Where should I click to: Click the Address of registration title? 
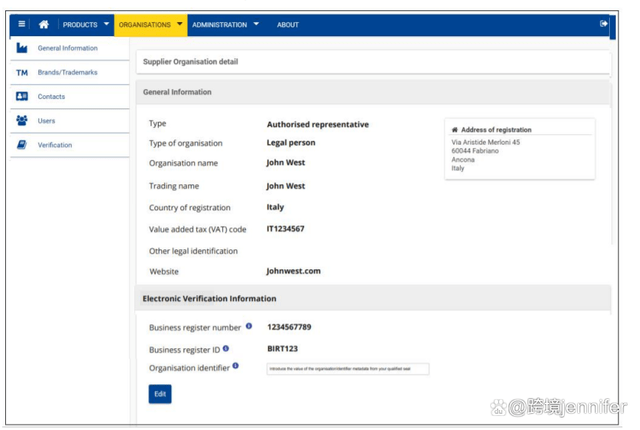pos(496,130)
